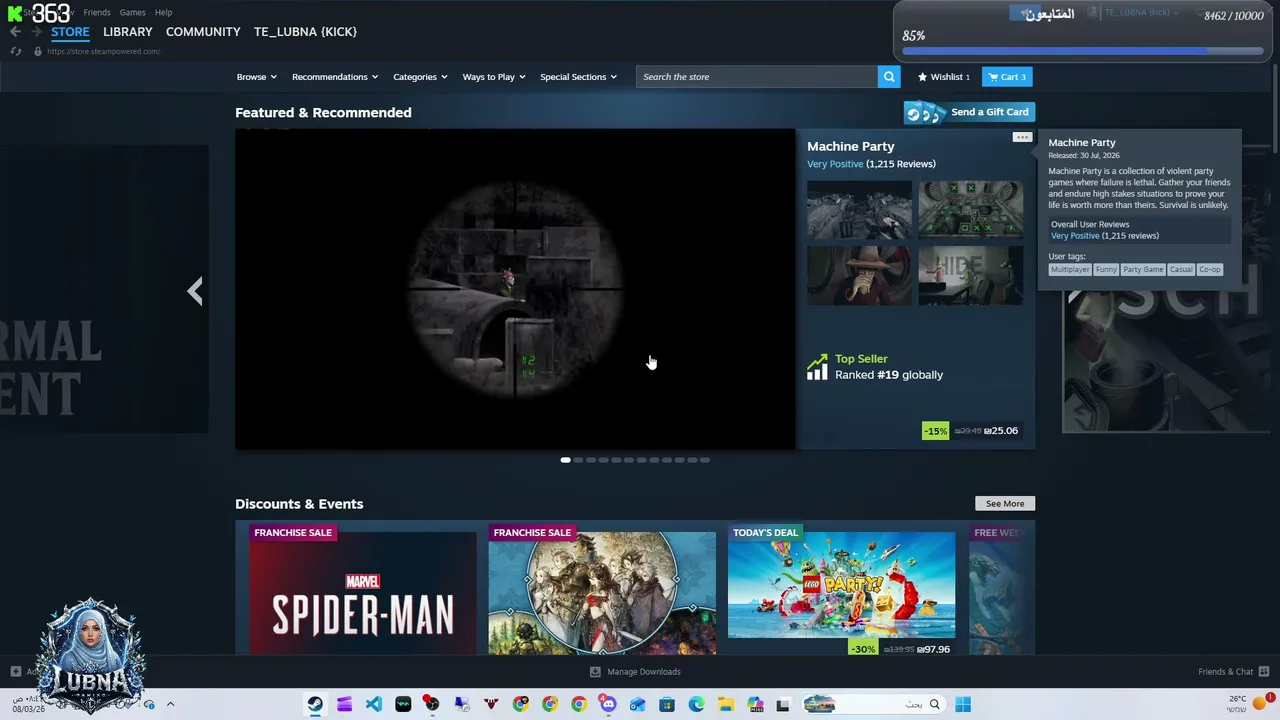Open Microsoft Edge from taskbar
1280x720 pixels.
point(696,704)
